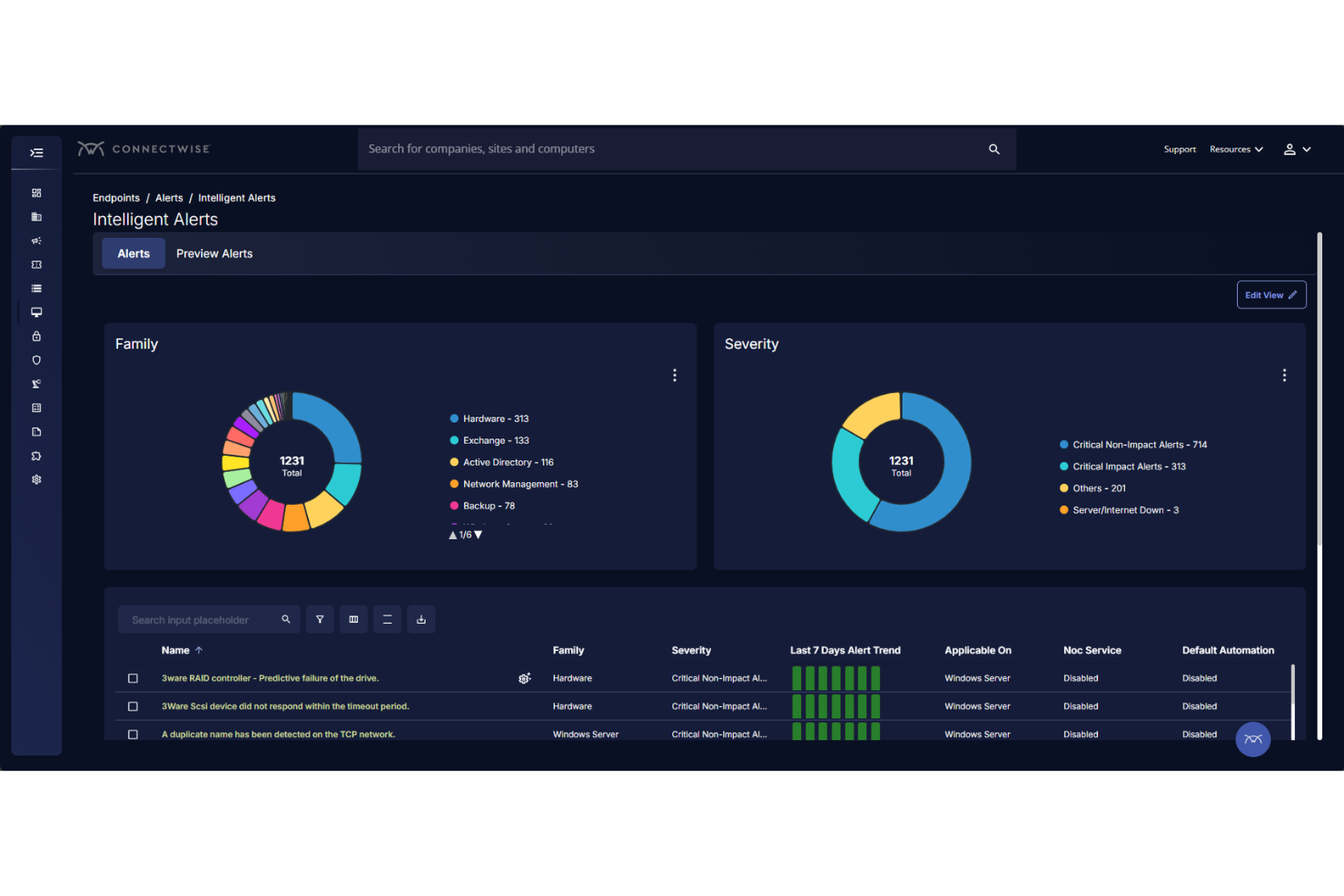The width and height of the screenshot is (1344, 896).
Task: Select the duplicate TCP name alert checkbox
Action: coord(133,734)
